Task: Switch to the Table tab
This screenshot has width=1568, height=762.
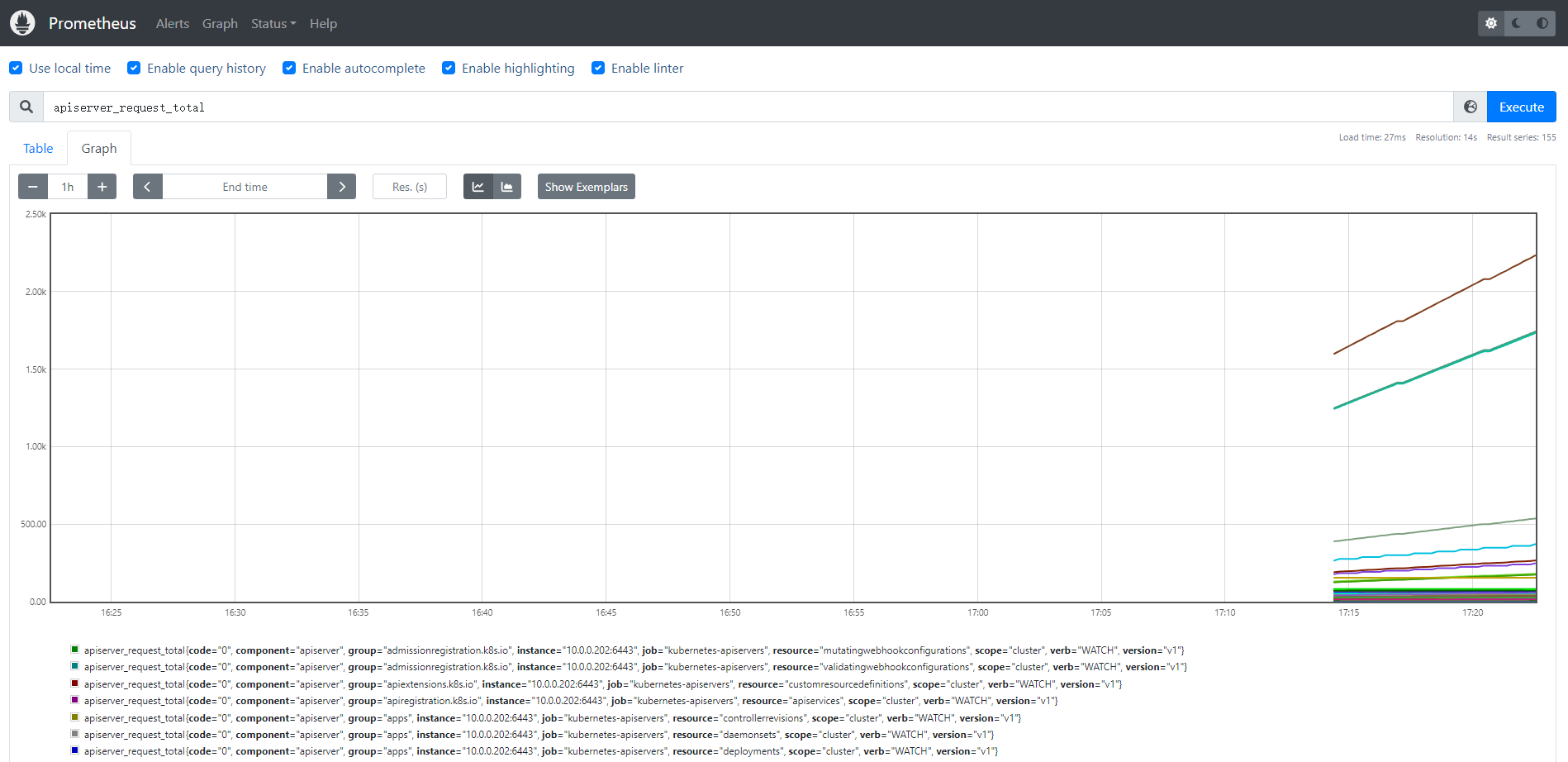Action: pyautogui.click(x=38, y=148)
